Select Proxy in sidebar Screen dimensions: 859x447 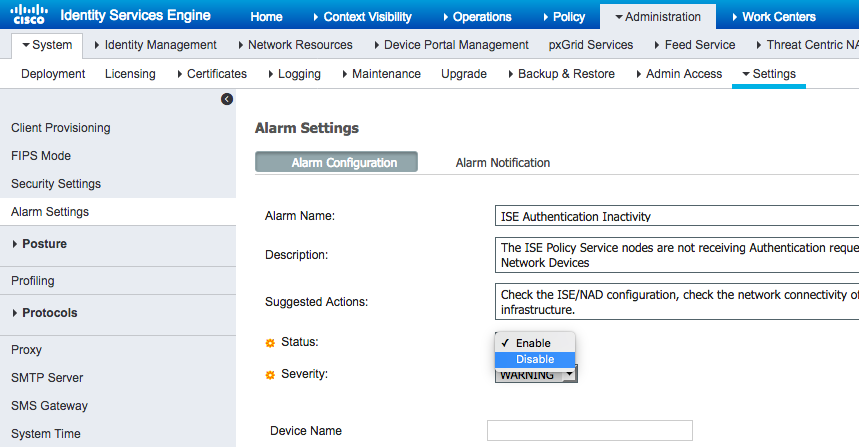26,349
